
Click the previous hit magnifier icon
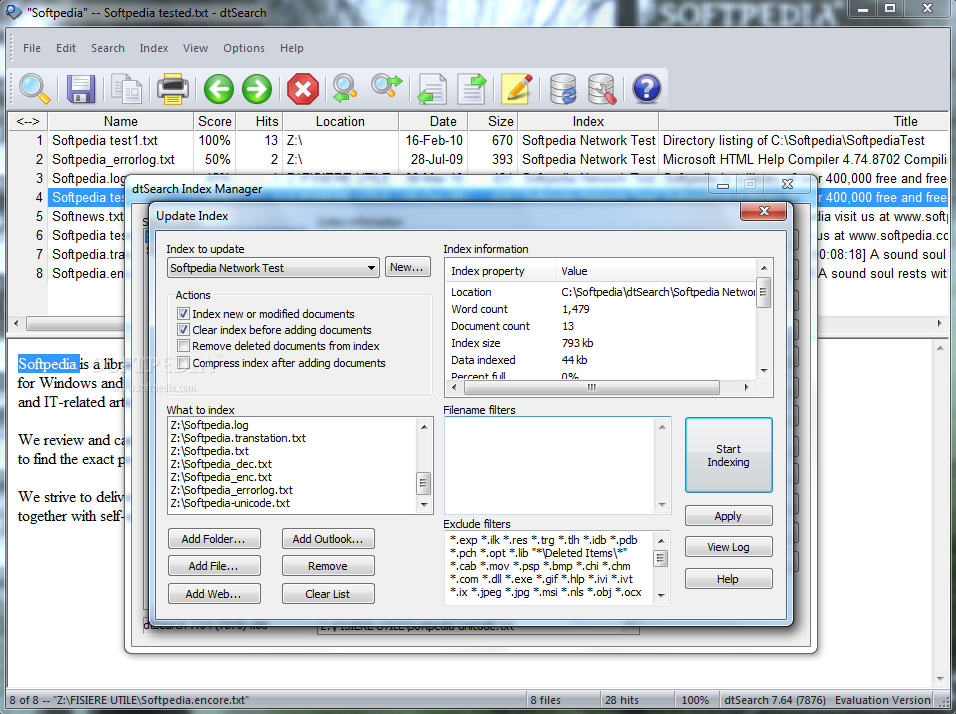click(x=345, y=89)
